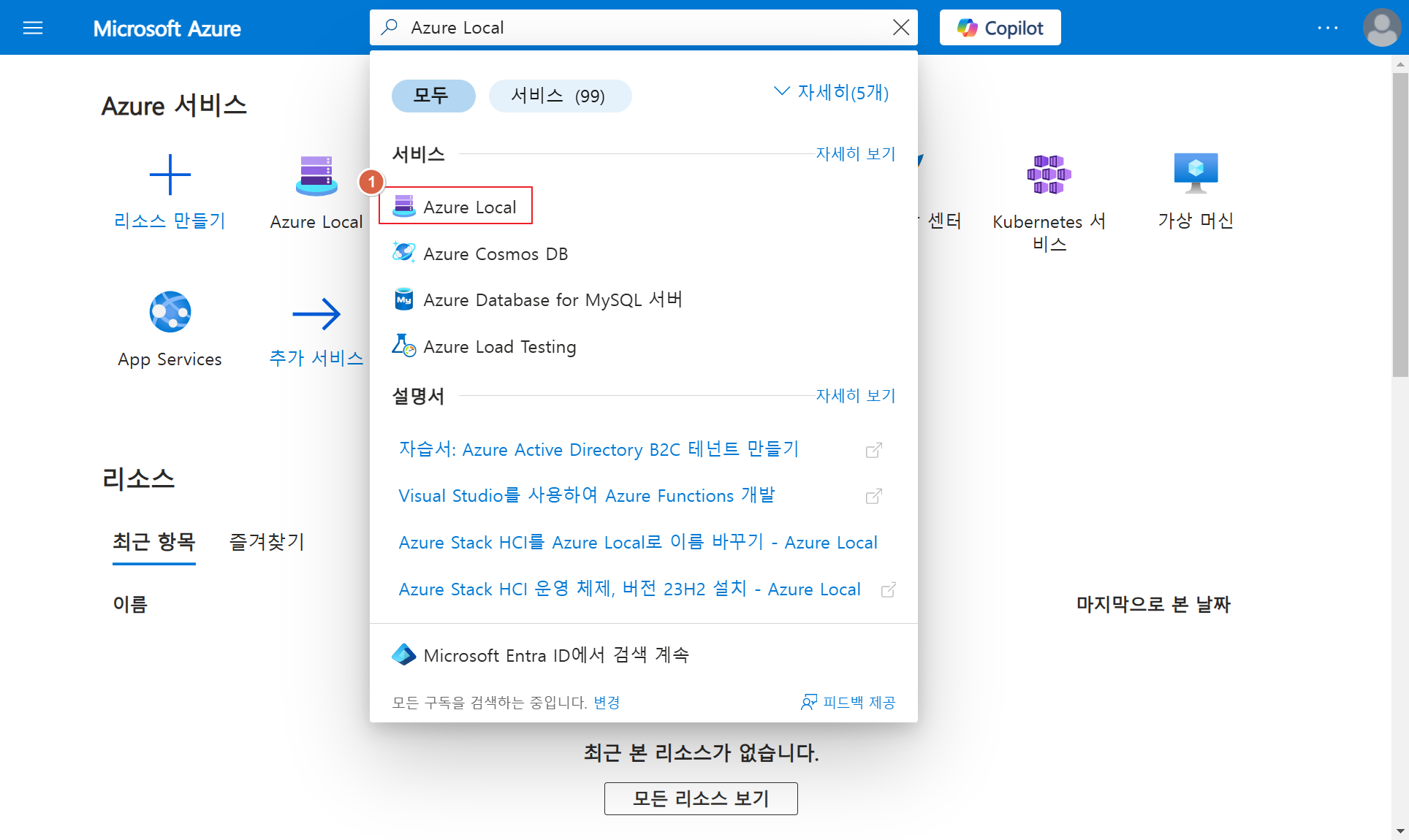
Task: Open the hamburger portal menu
Action: [33, 28]
